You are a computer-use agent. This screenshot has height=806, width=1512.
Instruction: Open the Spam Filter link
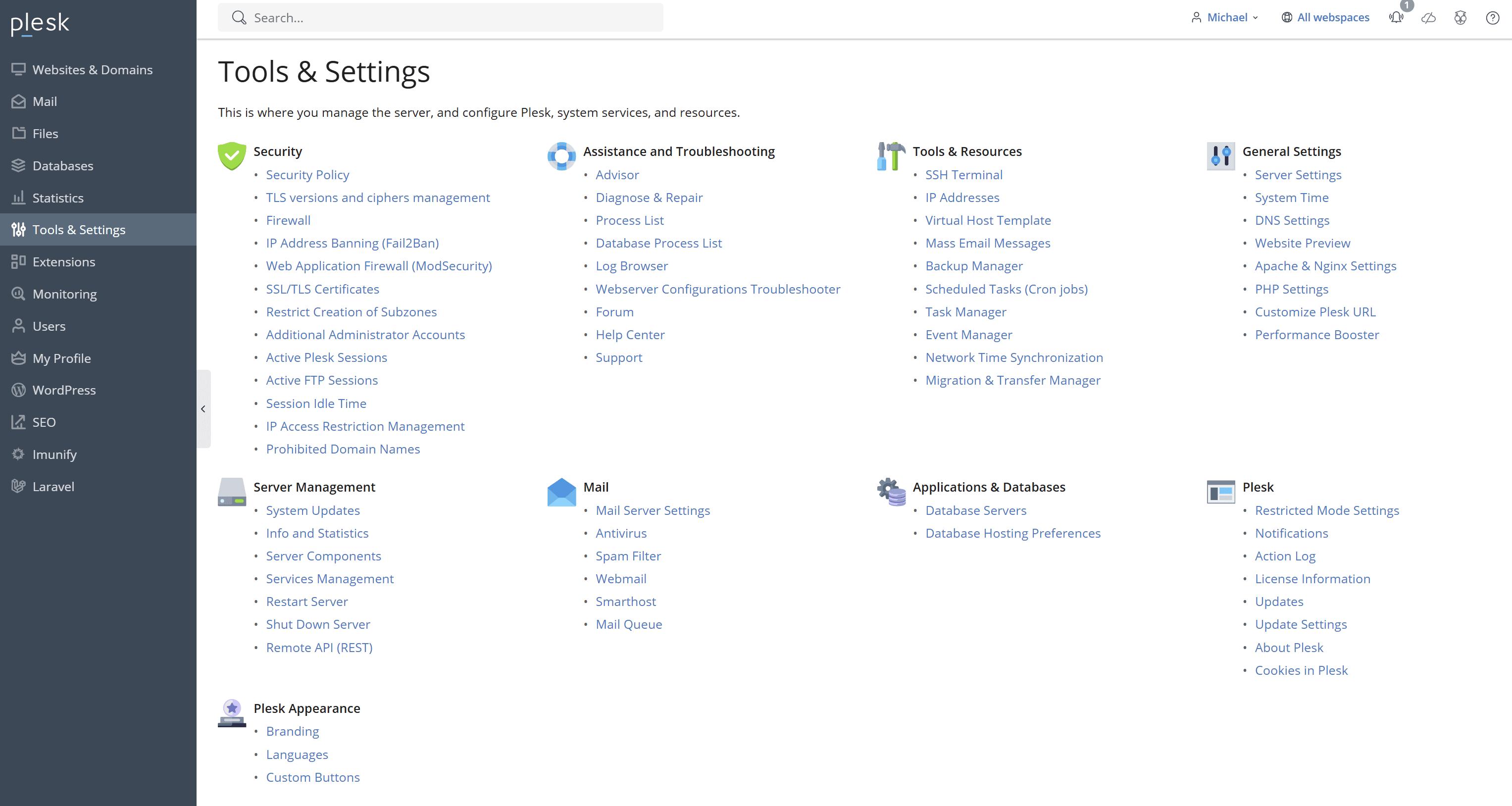628,555
